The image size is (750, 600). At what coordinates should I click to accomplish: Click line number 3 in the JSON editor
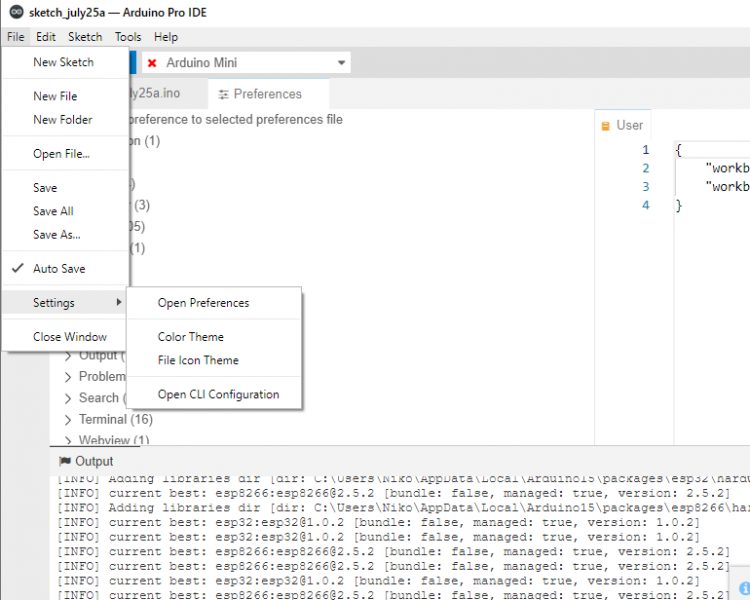pos(646,187)
